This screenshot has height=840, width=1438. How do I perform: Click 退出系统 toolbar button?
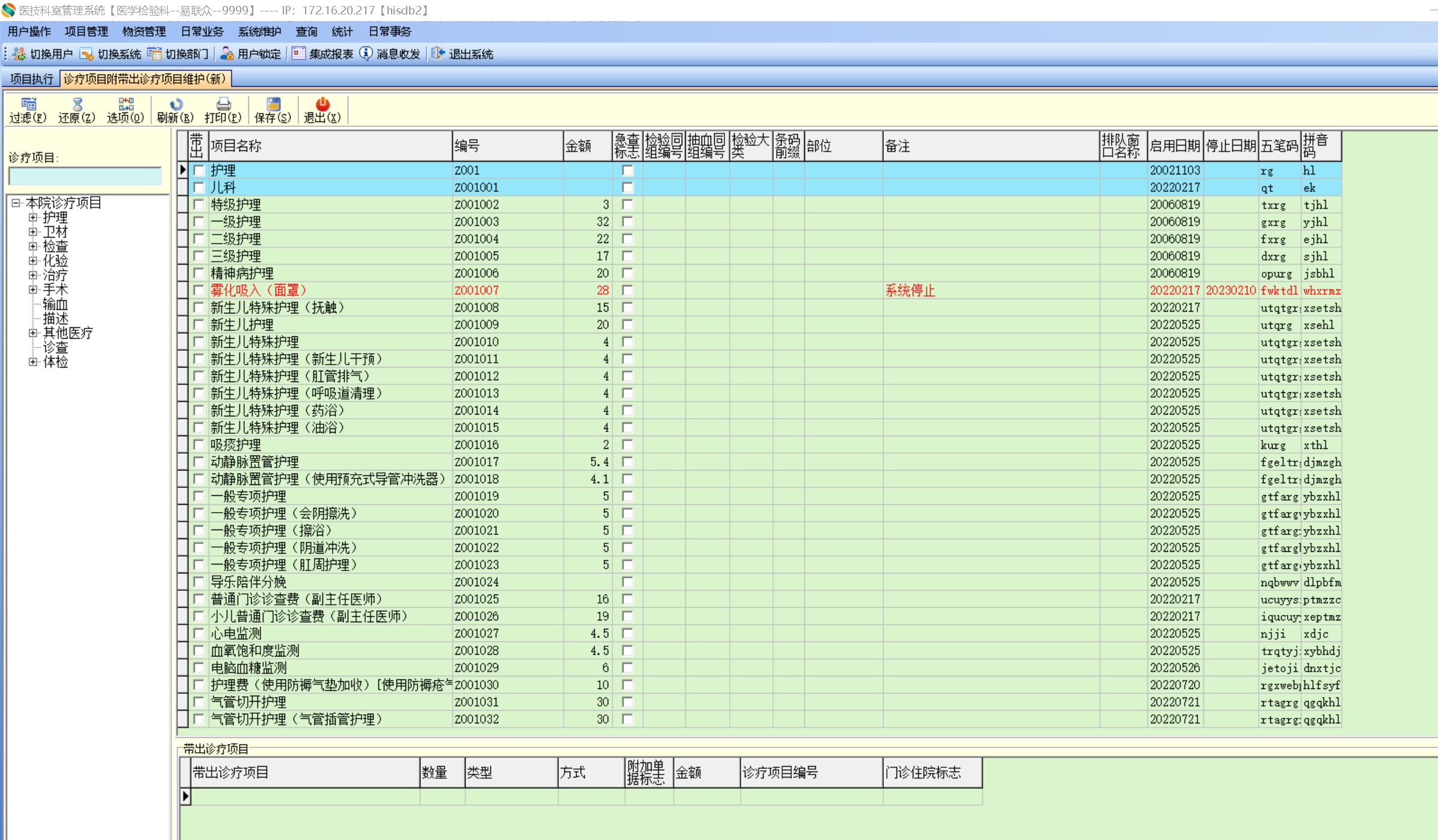click(463, 54)
